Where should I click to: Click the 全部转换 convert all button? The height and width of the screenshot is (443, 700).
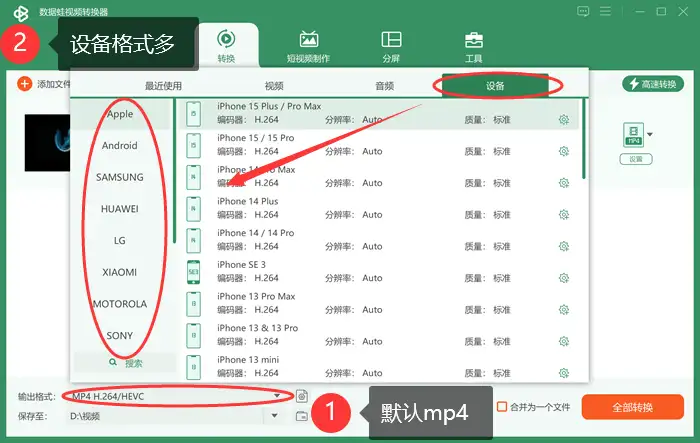[633, 407]
